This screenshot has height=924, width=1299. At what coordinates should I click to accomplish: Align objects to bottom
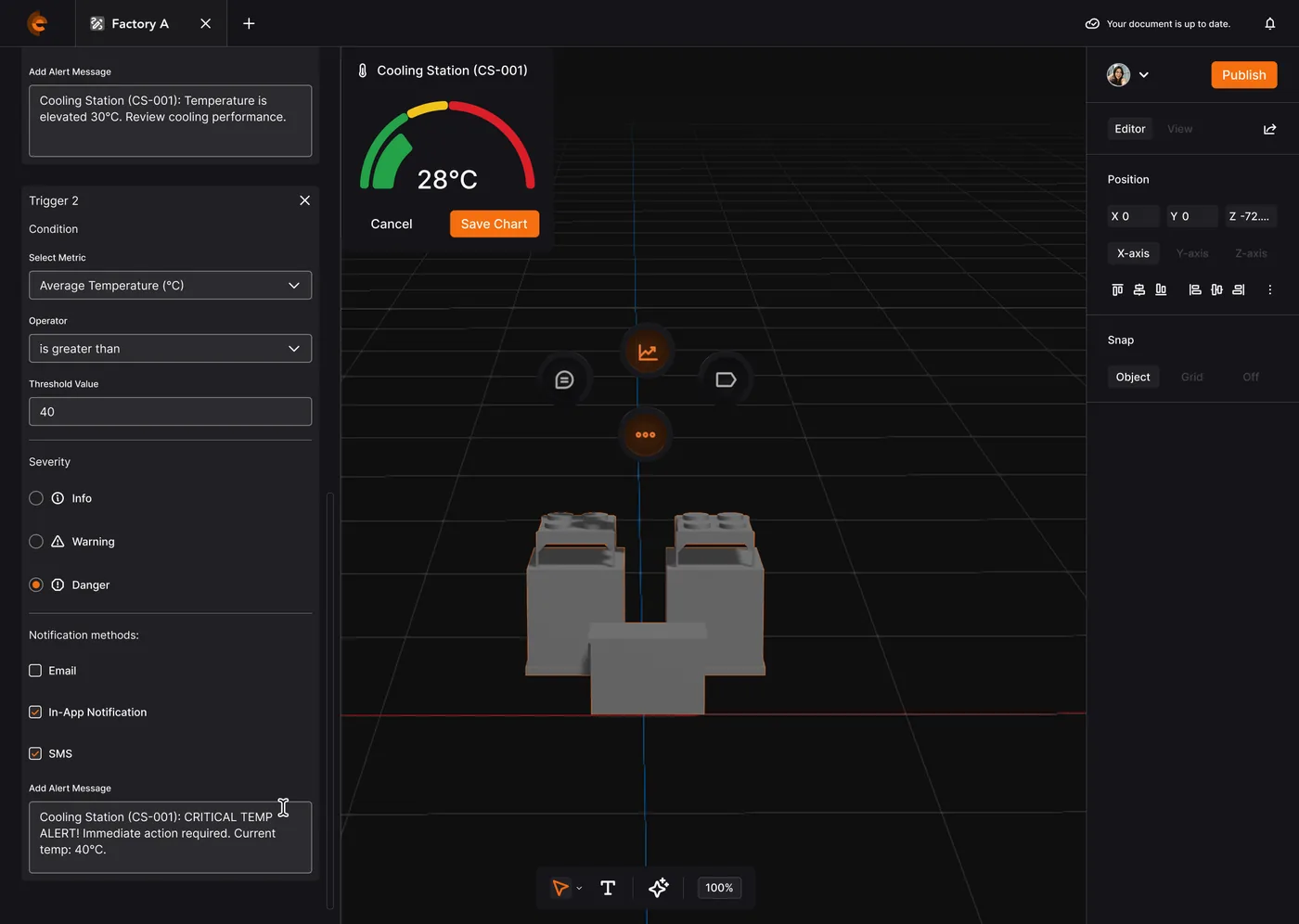coord(1161,289)
